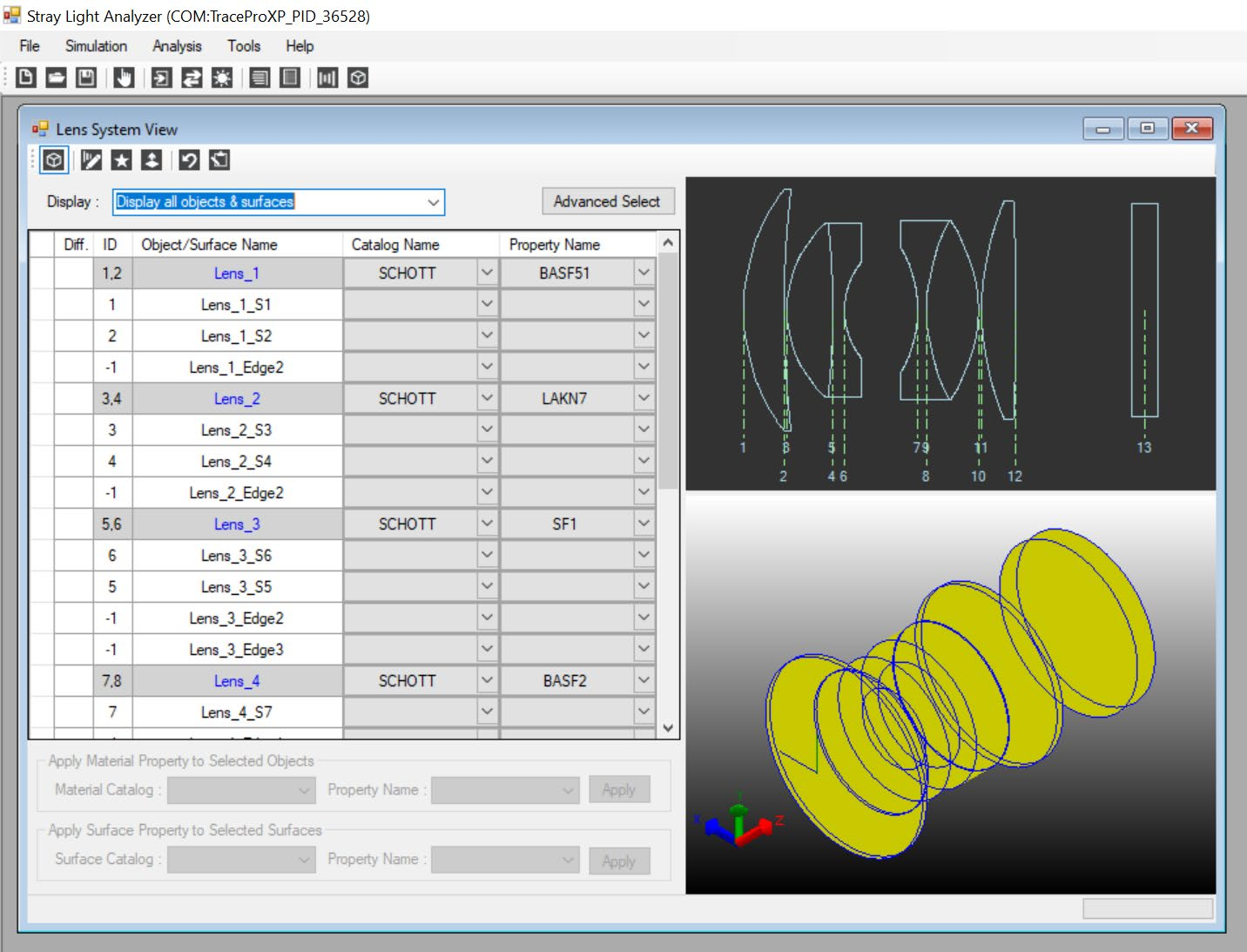Click the sun light source icon
The width and height of the screenshot is (1247, 952).
pyautogui.click(x=222, y=78)
